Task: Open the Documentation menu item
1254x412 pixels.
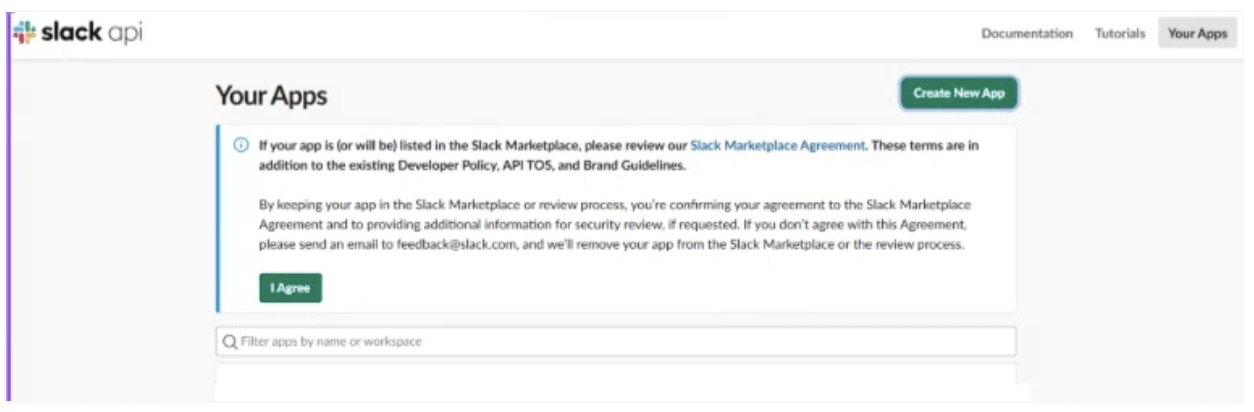Action: pos(1027,33)
